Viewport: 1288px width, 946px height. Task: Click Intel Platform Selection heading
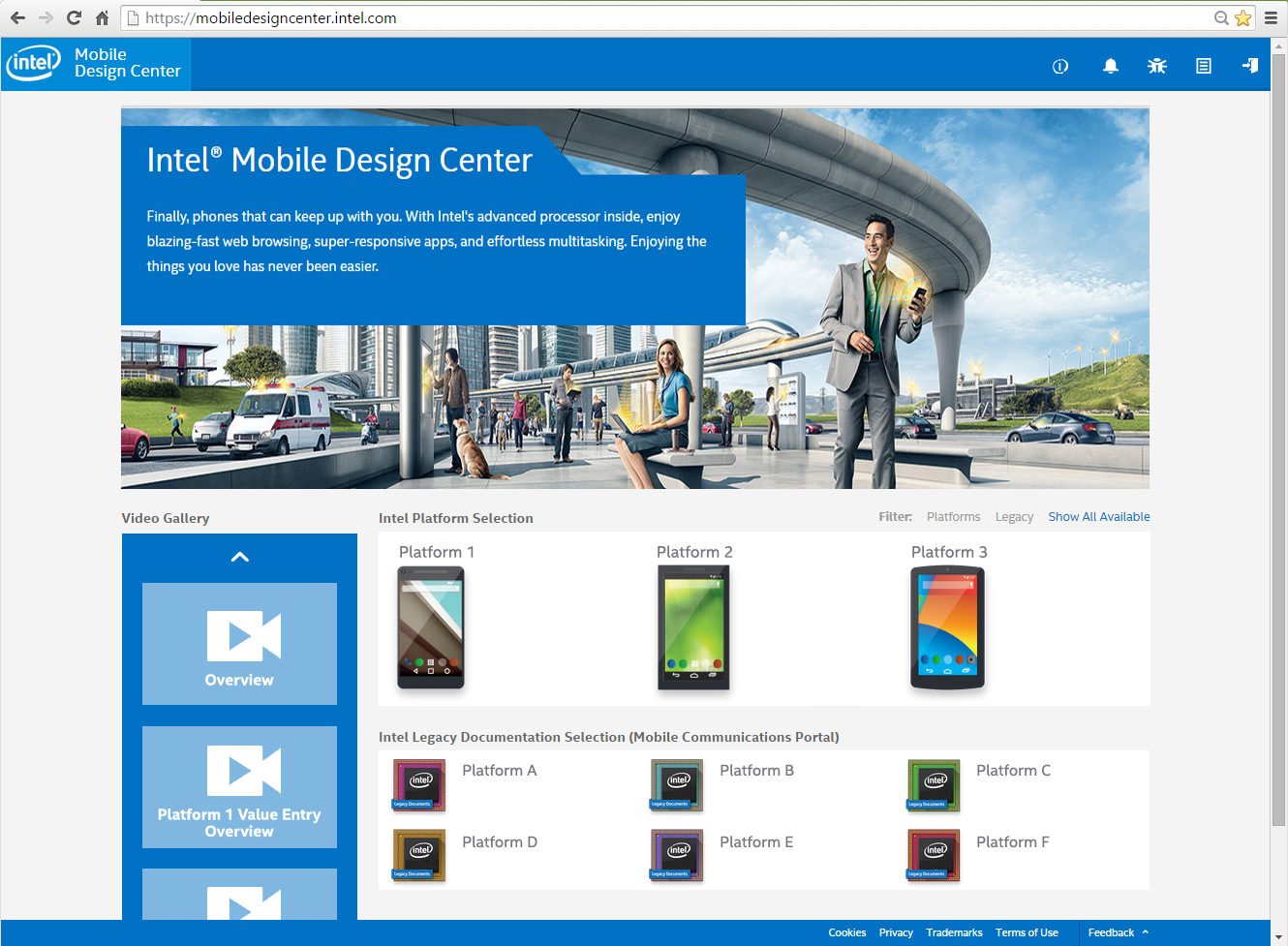pos(456,518)
